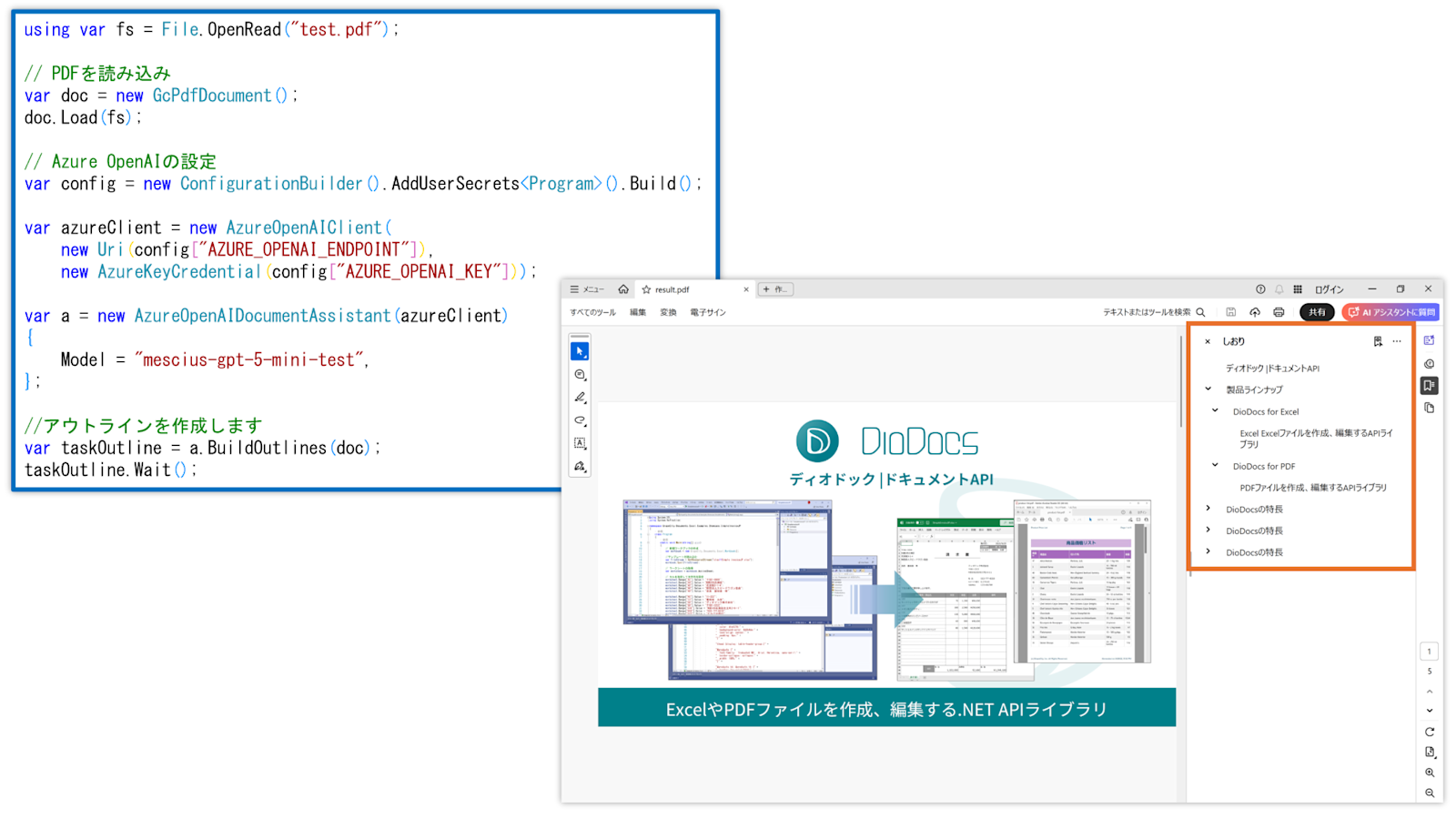The height and width of the screenshot is (819, 1456).
Task: Click the print icon in toolbar
Action: pos(1279,312)
